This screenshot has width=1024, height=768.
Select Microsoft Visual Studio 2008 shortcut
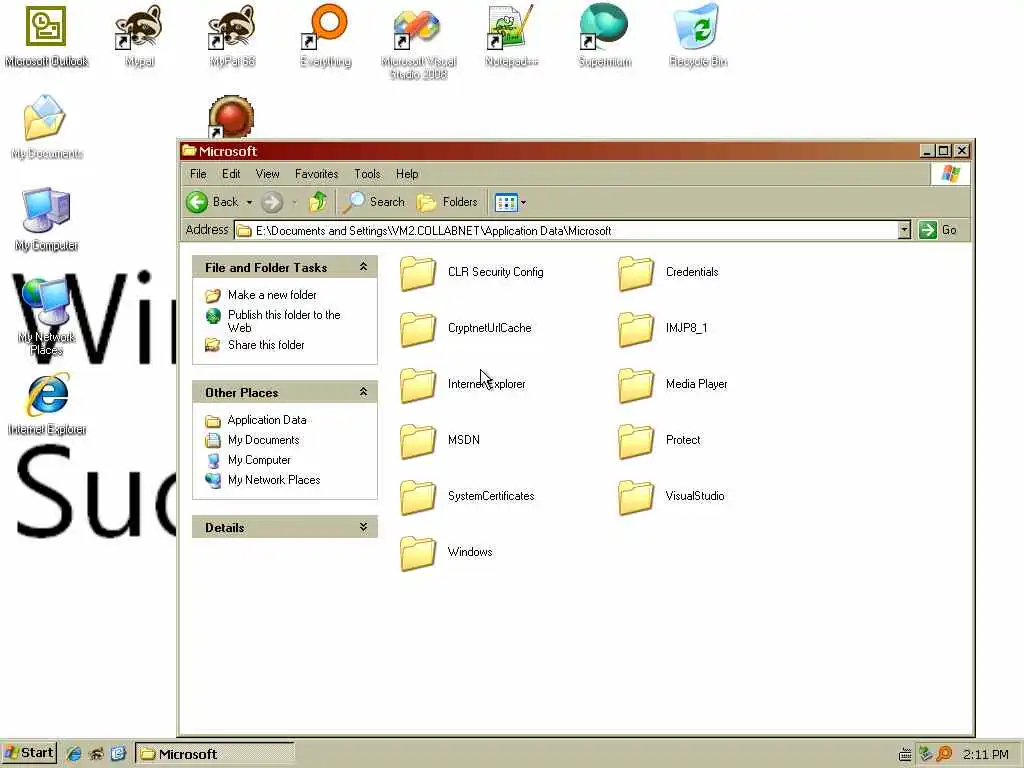tap(419, 43)
